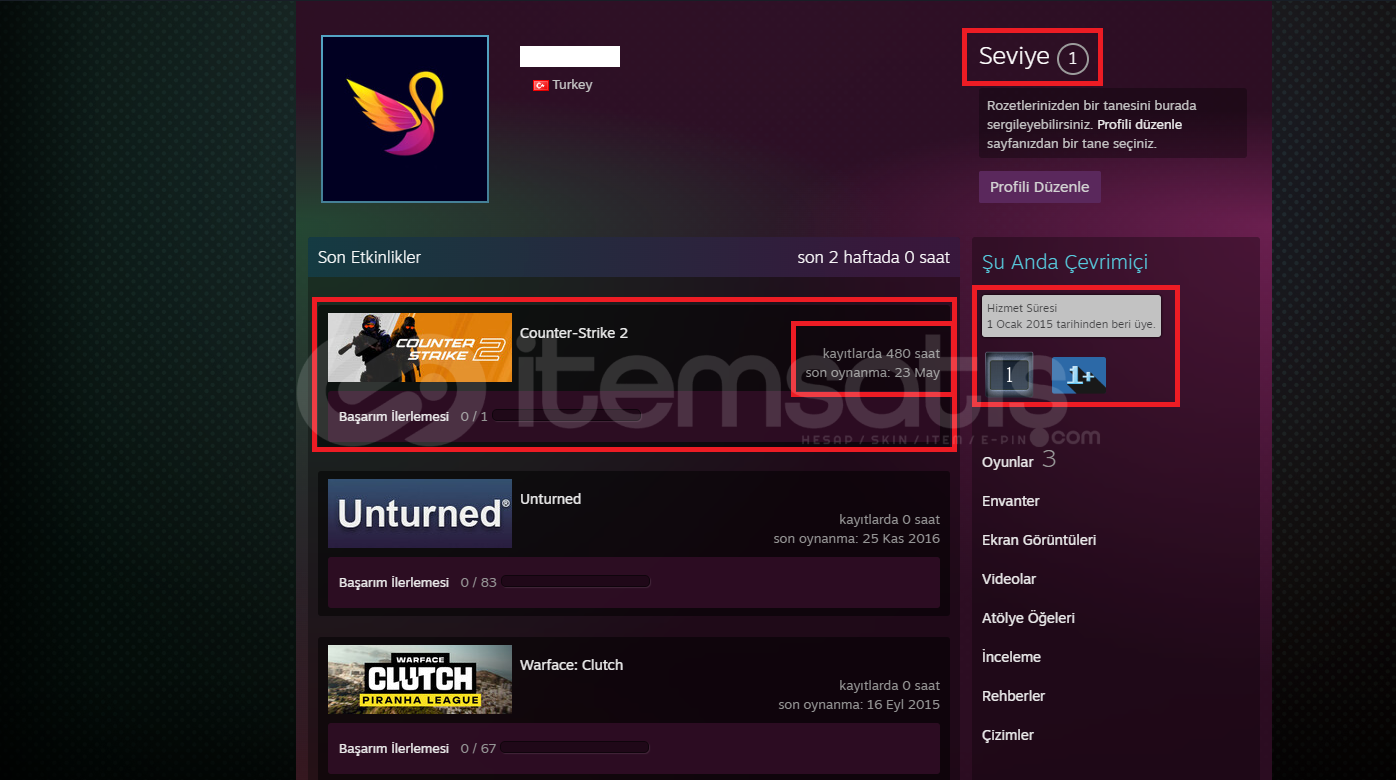Click Unturned 'Başarım İlerlemesi' label
The width and height of the screenshot is (1396, 780).
394,582
